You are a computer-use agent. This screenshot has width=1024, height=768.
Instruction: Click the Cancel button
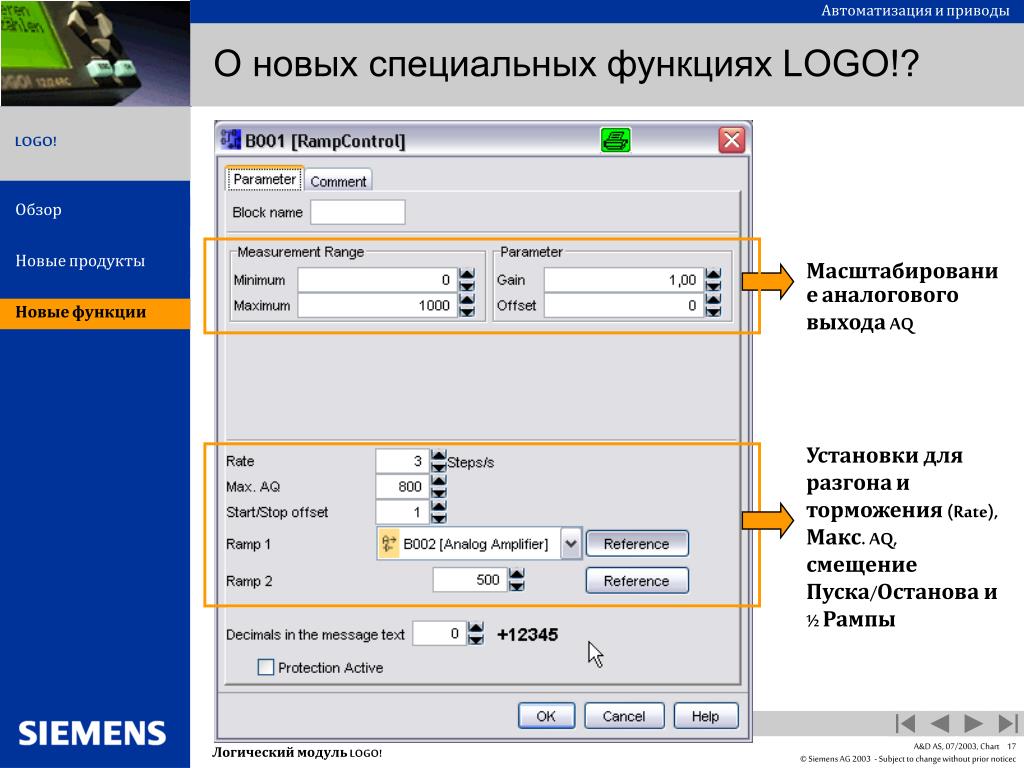point(624,716)
